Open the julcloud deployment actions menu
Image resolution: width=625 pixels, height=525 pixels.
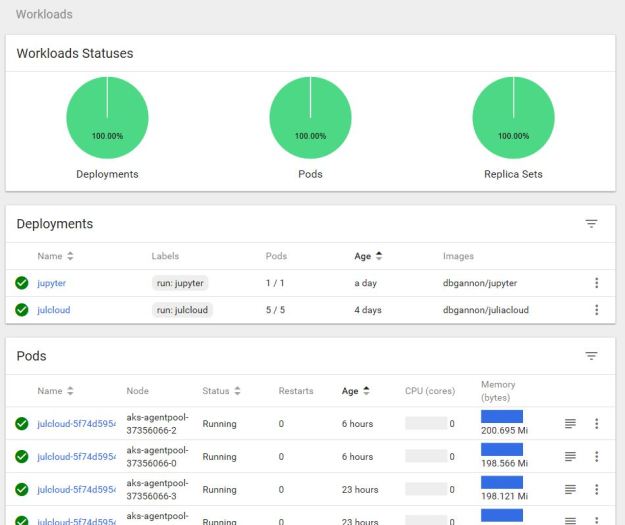click(x=596, y=310)
